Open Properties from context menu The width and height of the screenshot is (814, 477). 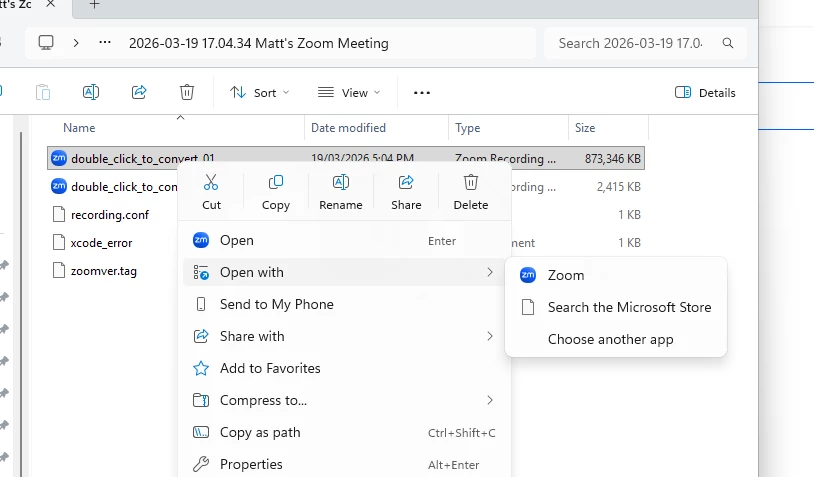344,464
